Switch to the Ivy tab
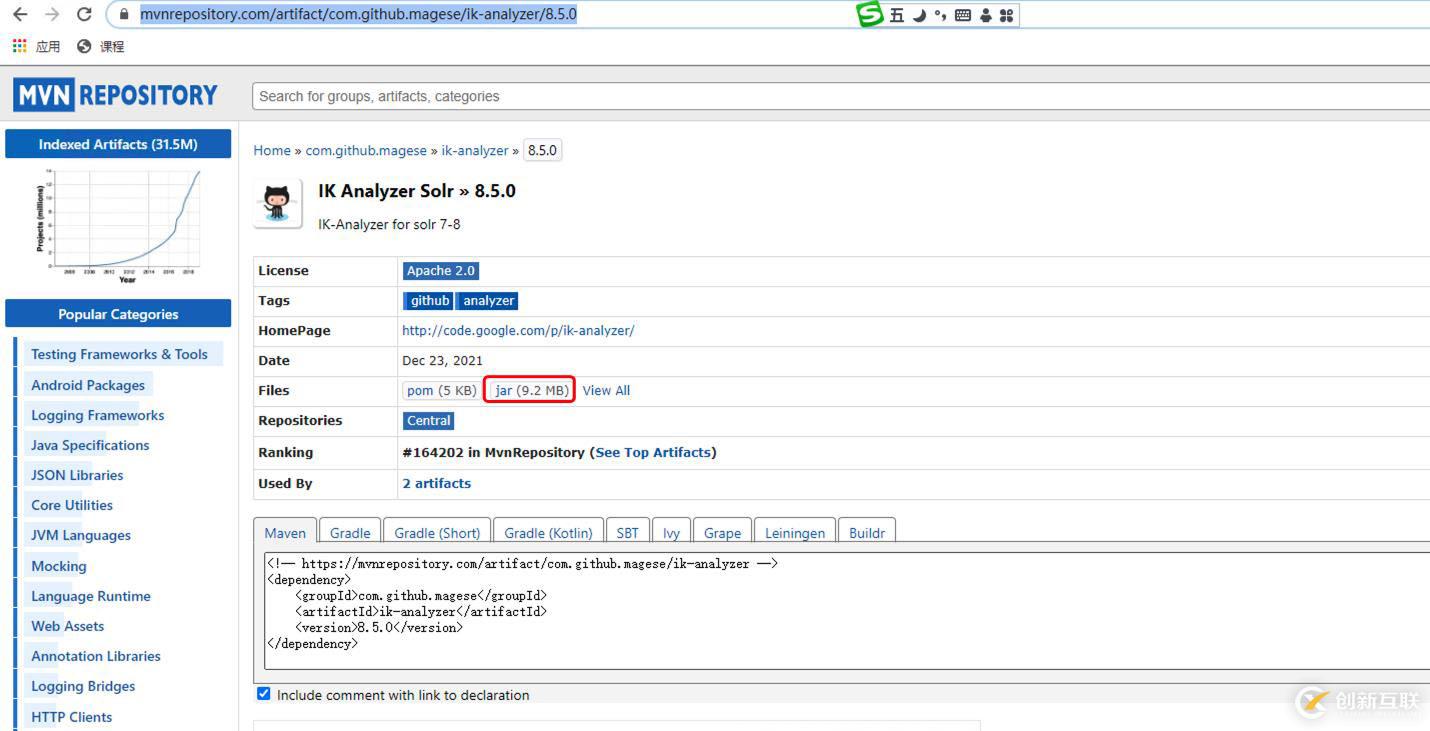1430x731 pixels. click(x=671, y=533)
